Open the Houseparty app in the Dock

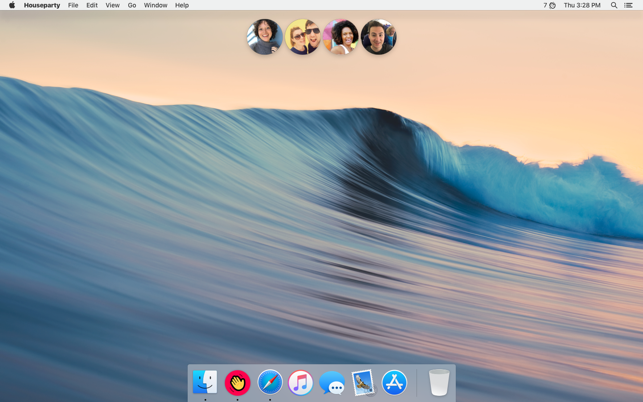click(x=237, y=382)
